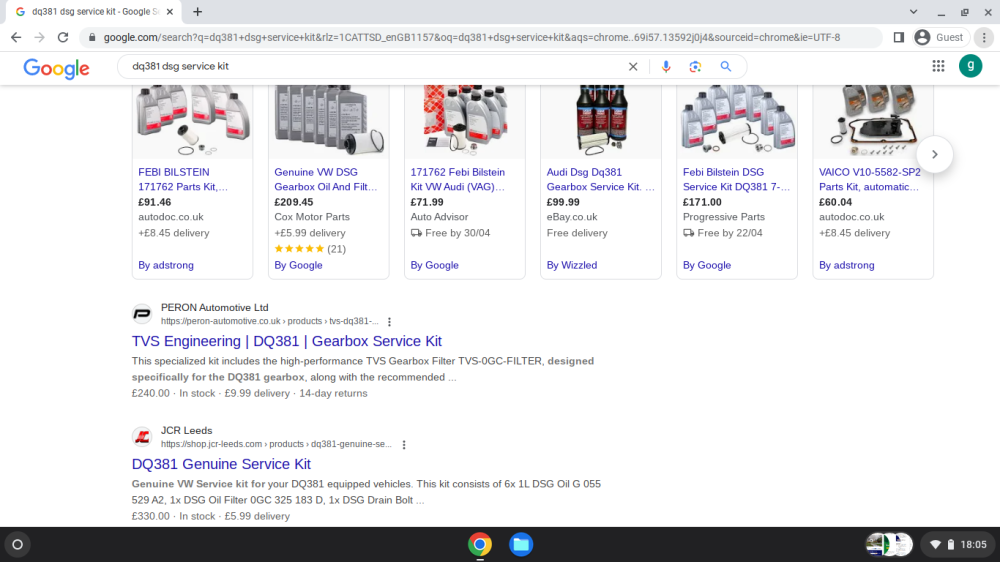The image size is (1000, 562).
Task: Open Chrome from the shelf
Action: pos(480,545)
